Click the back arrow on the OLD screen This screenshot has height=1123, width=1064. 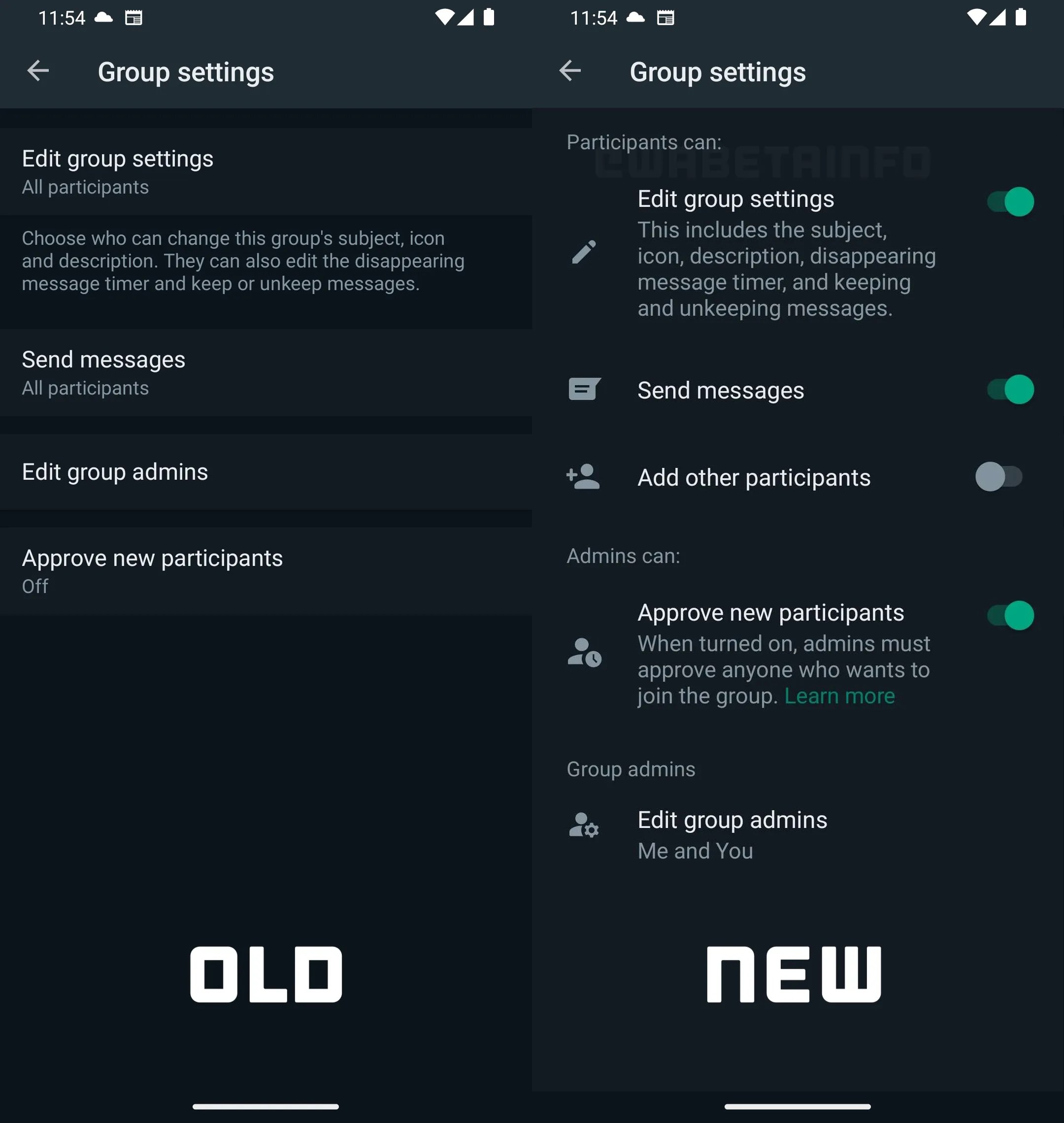pyautogui.click(x=38, y=71)
